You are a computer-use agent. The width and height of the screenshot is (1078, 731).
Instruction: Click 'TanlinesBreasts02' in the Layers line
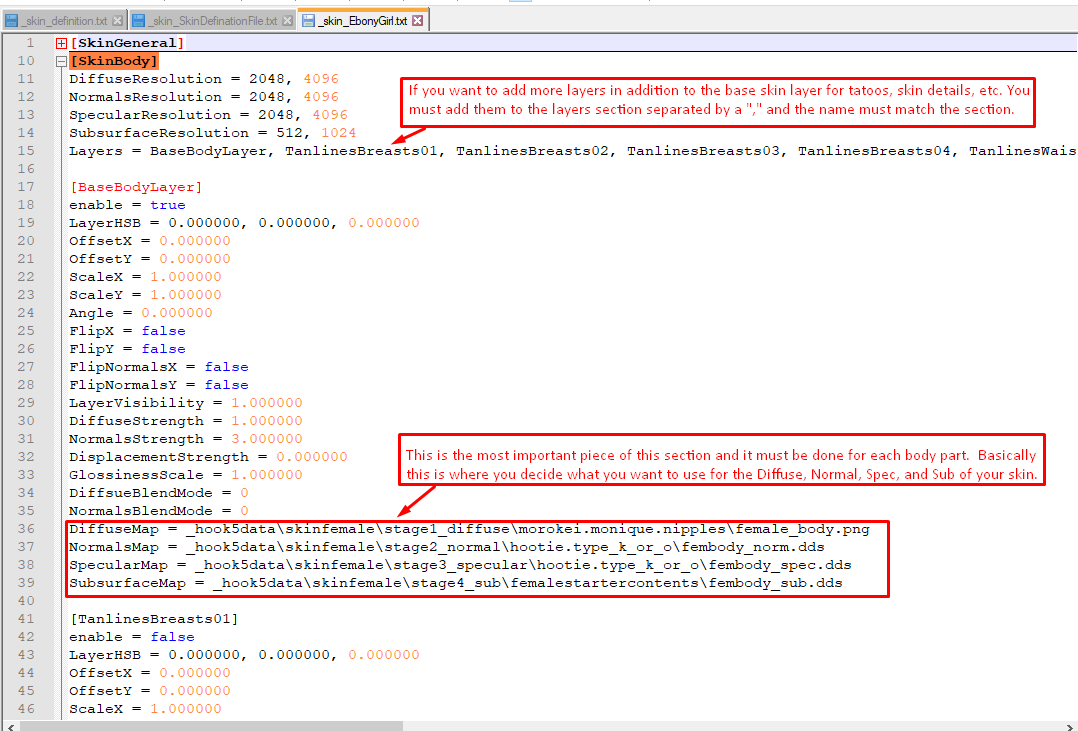(x=532, y=151)
